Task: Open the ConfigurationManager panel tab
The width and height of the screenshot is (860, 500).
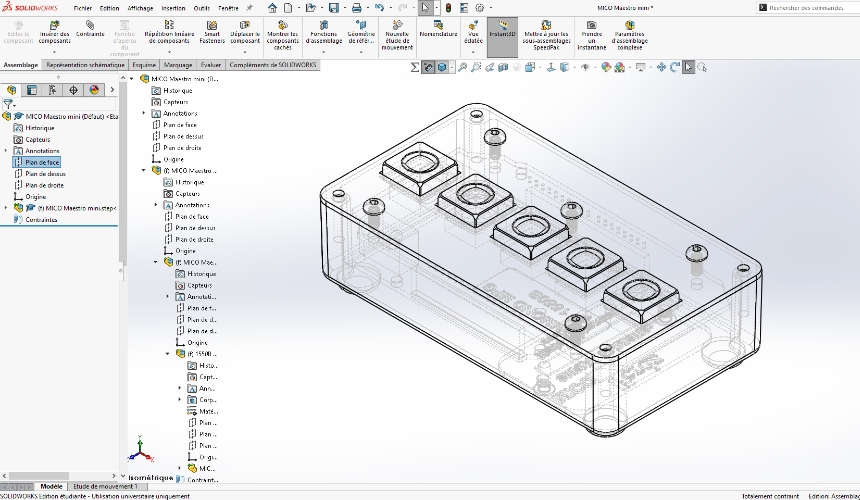Action: [53, 90]
